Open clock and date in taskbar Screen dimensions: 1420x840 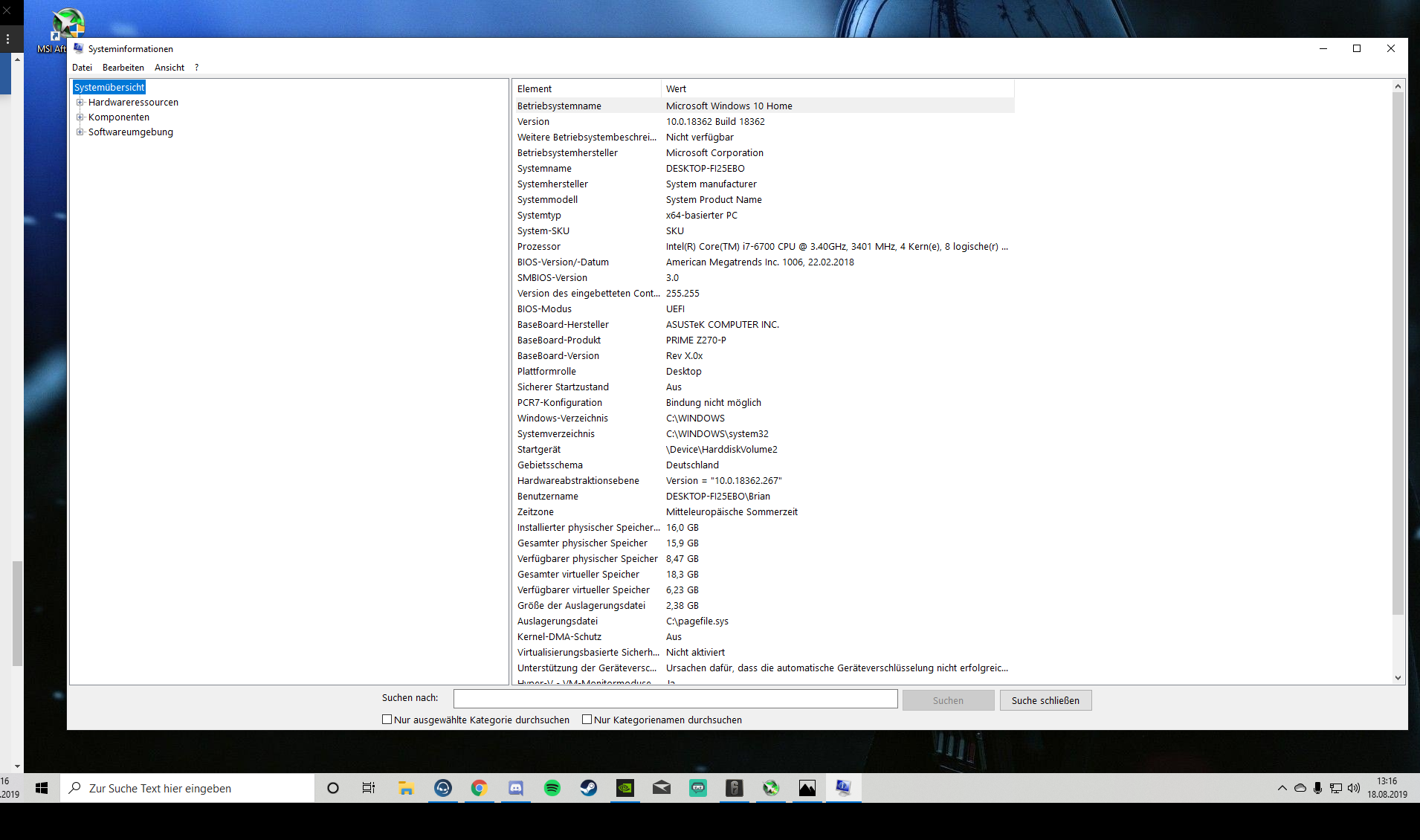(1387, 788)
